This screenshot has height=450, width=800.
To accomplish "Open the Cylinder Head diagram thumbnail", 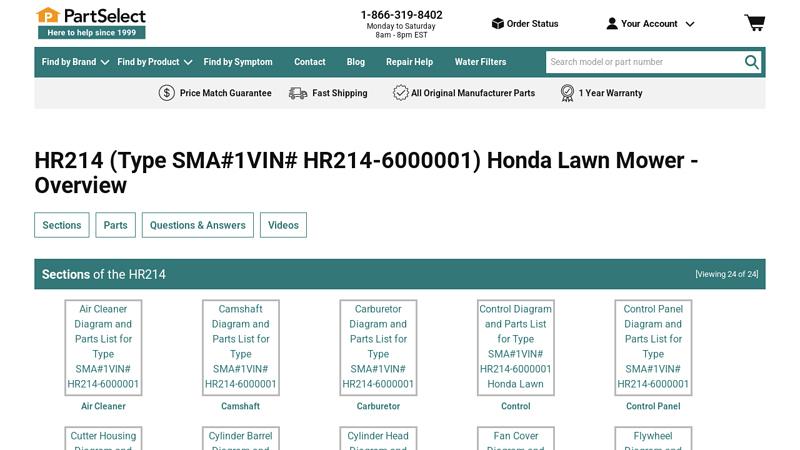I will (x=378, y=438).
